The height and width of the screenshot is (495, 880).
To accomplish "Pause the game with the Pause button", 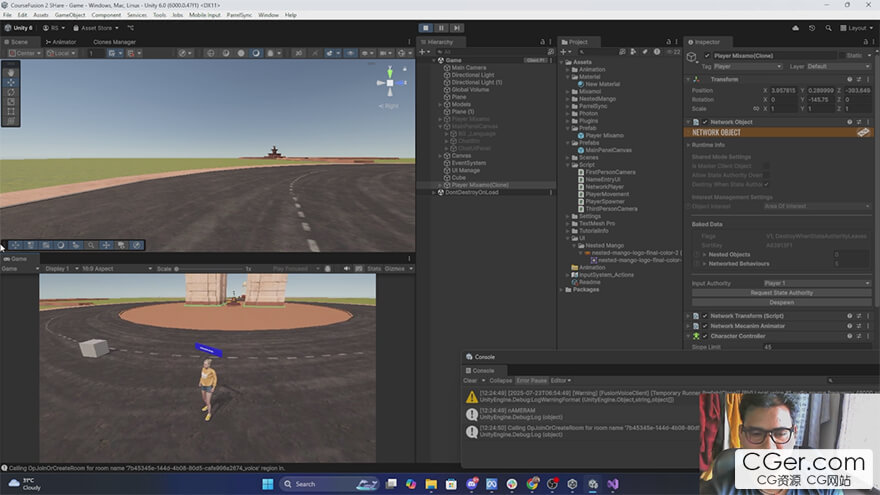I will [441, 28].
